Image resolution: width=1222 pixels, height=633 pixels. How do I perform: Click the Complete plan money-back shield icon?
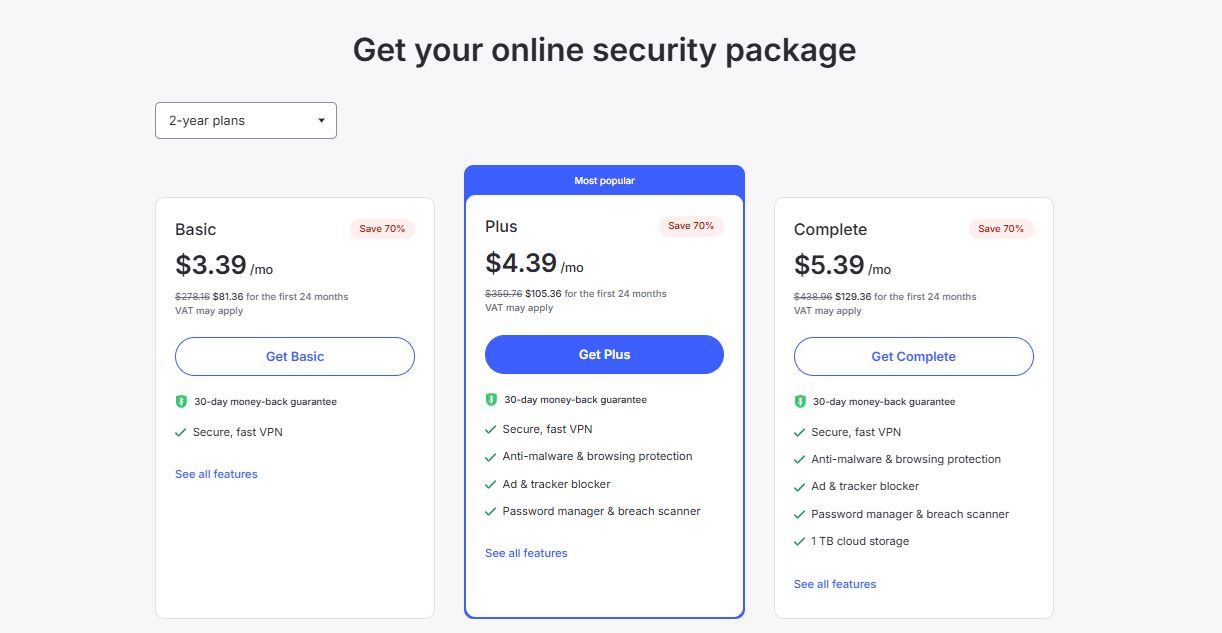pos(800,402)
